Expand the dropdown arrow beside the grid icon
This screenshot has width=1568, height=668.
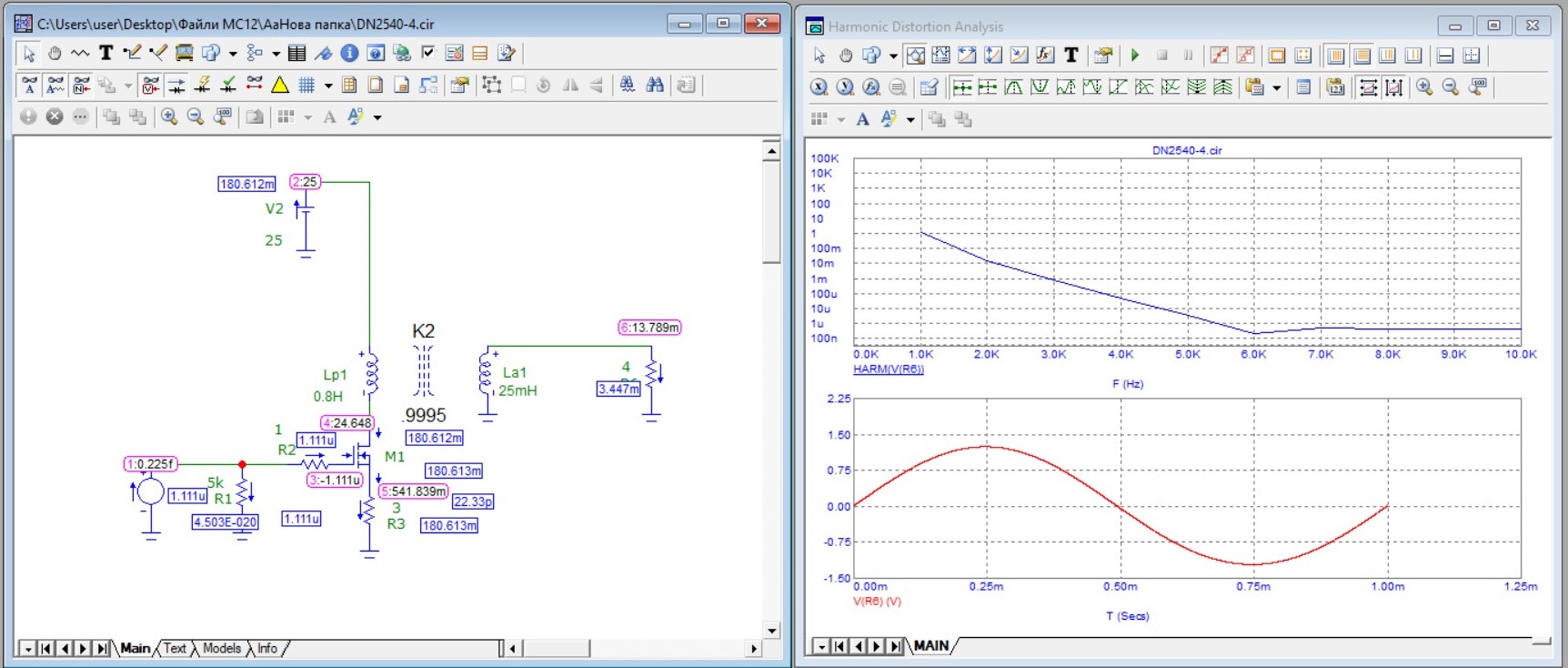point(328,86)
